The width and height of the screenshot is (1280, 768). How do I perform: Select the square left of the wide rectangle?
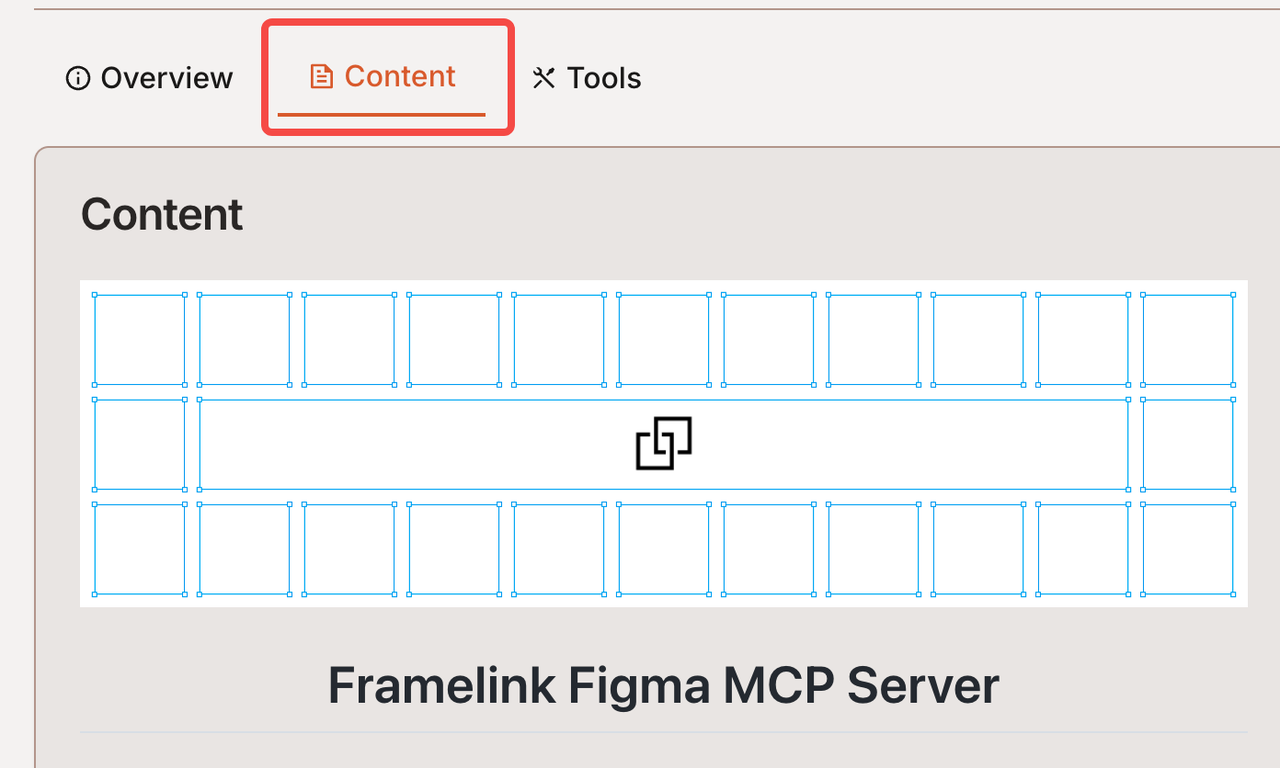point(140,444)
